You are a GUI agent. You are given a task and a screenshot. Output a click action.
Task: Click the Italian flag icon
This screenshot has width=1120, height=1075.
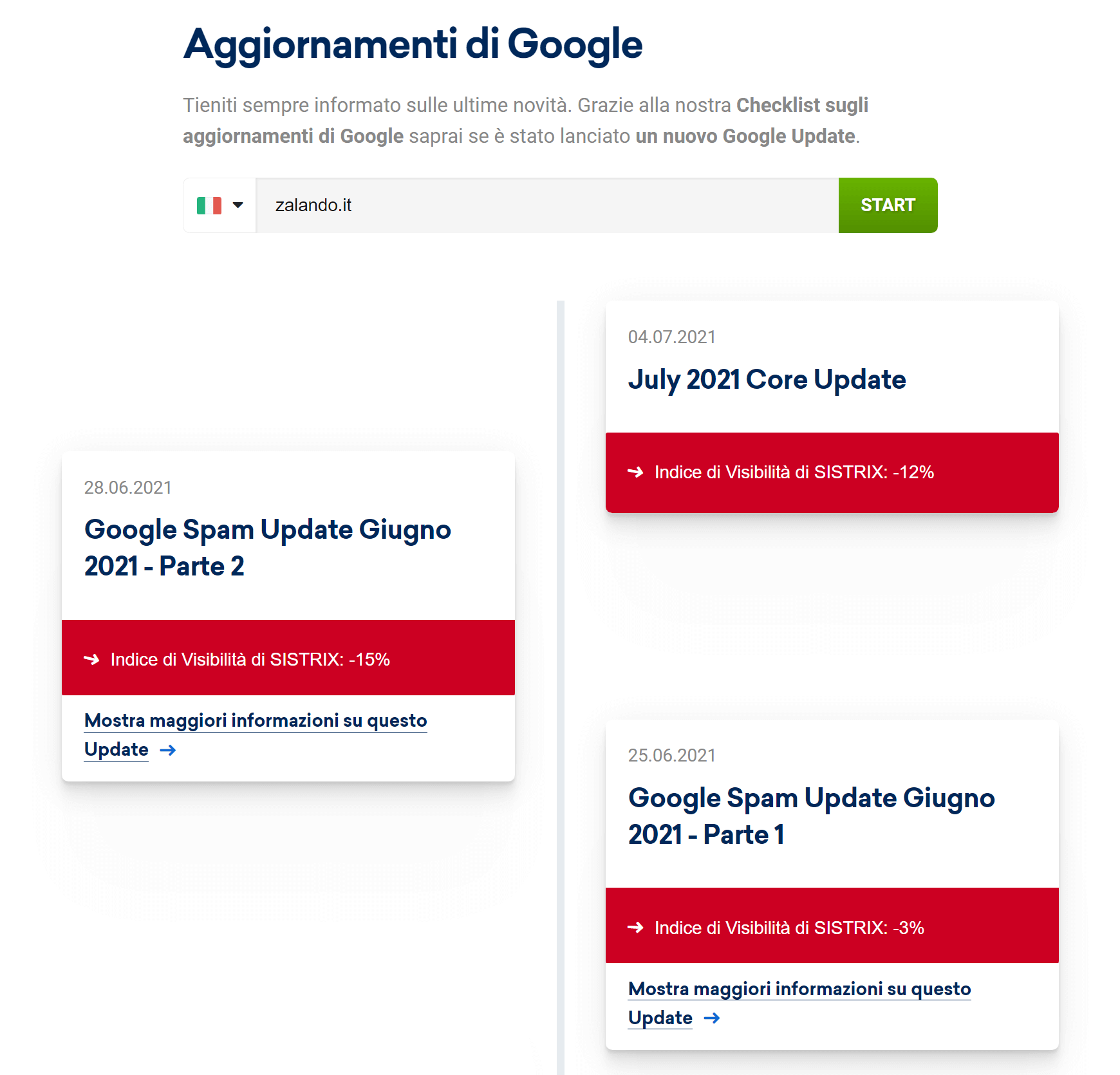point(209,205)
